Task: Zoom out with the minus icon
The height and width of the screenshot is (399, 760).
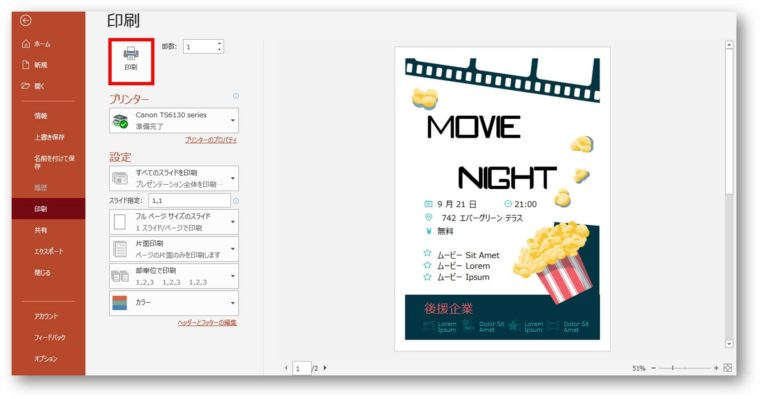Action: [x=653, y=368]
